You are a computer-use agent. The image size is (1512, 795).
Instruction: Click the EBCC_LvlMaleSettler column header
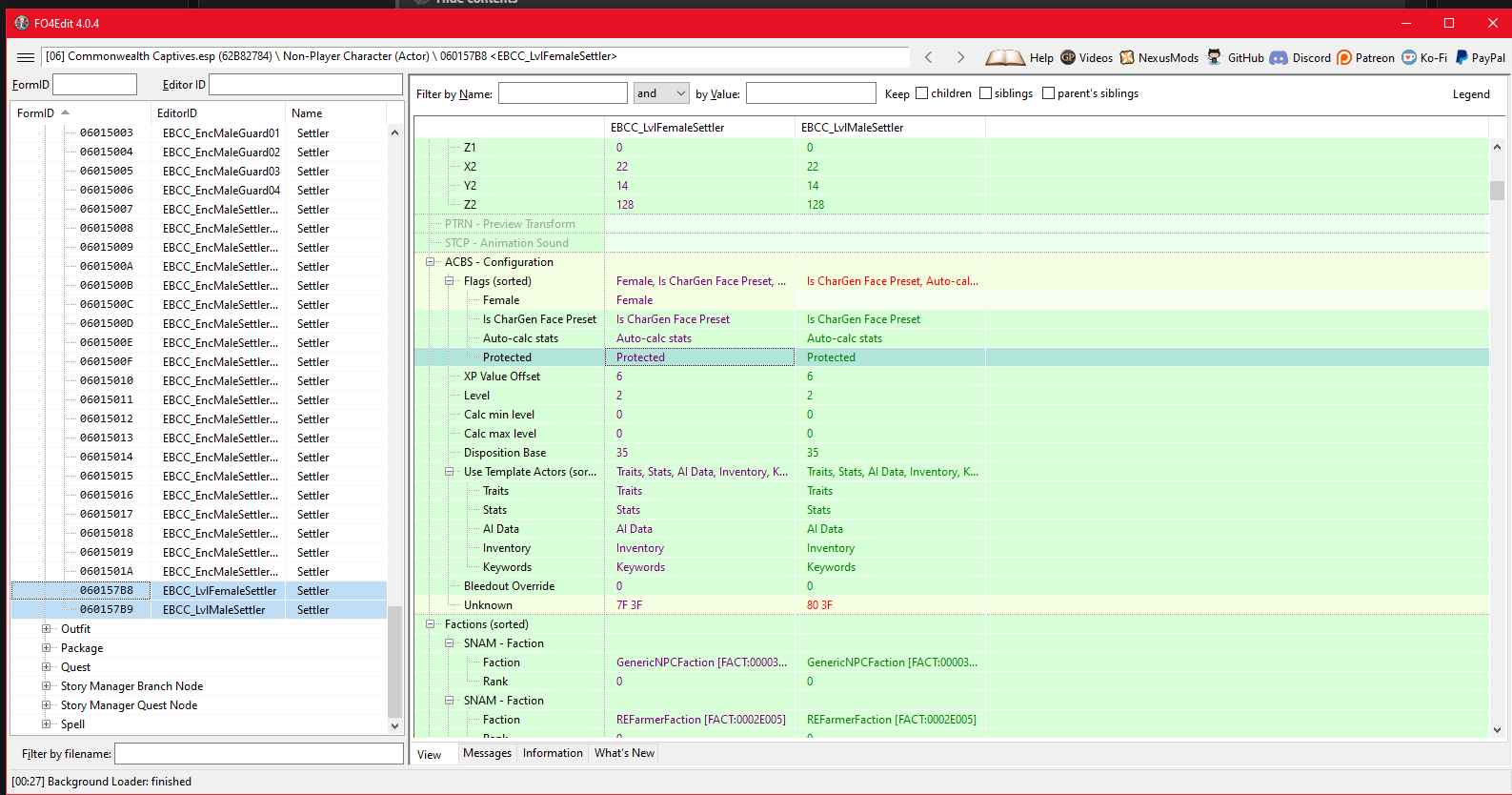pyautogui.click(x=890, y=128)
